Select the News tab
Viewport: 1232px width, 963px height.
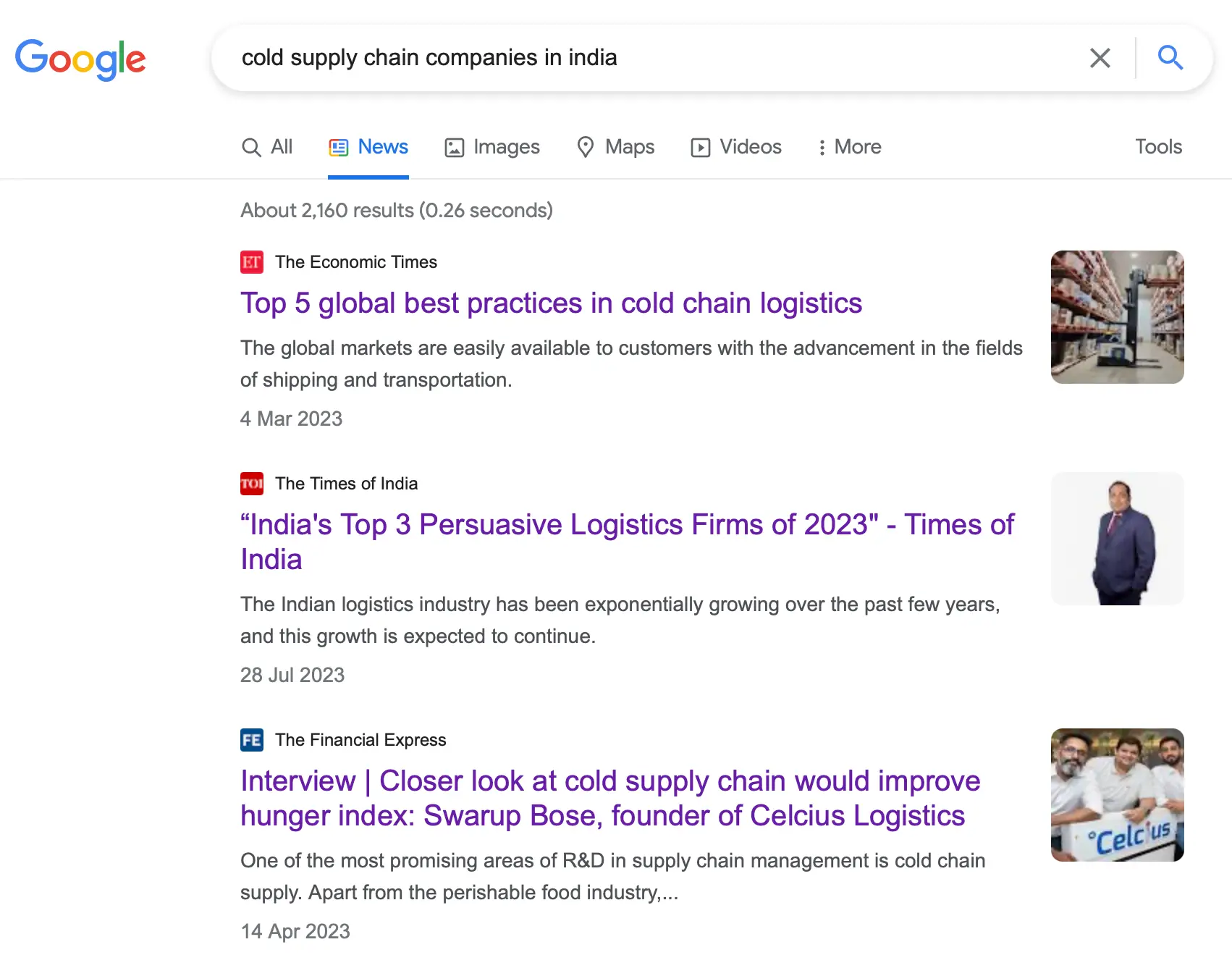pos(368,147)
